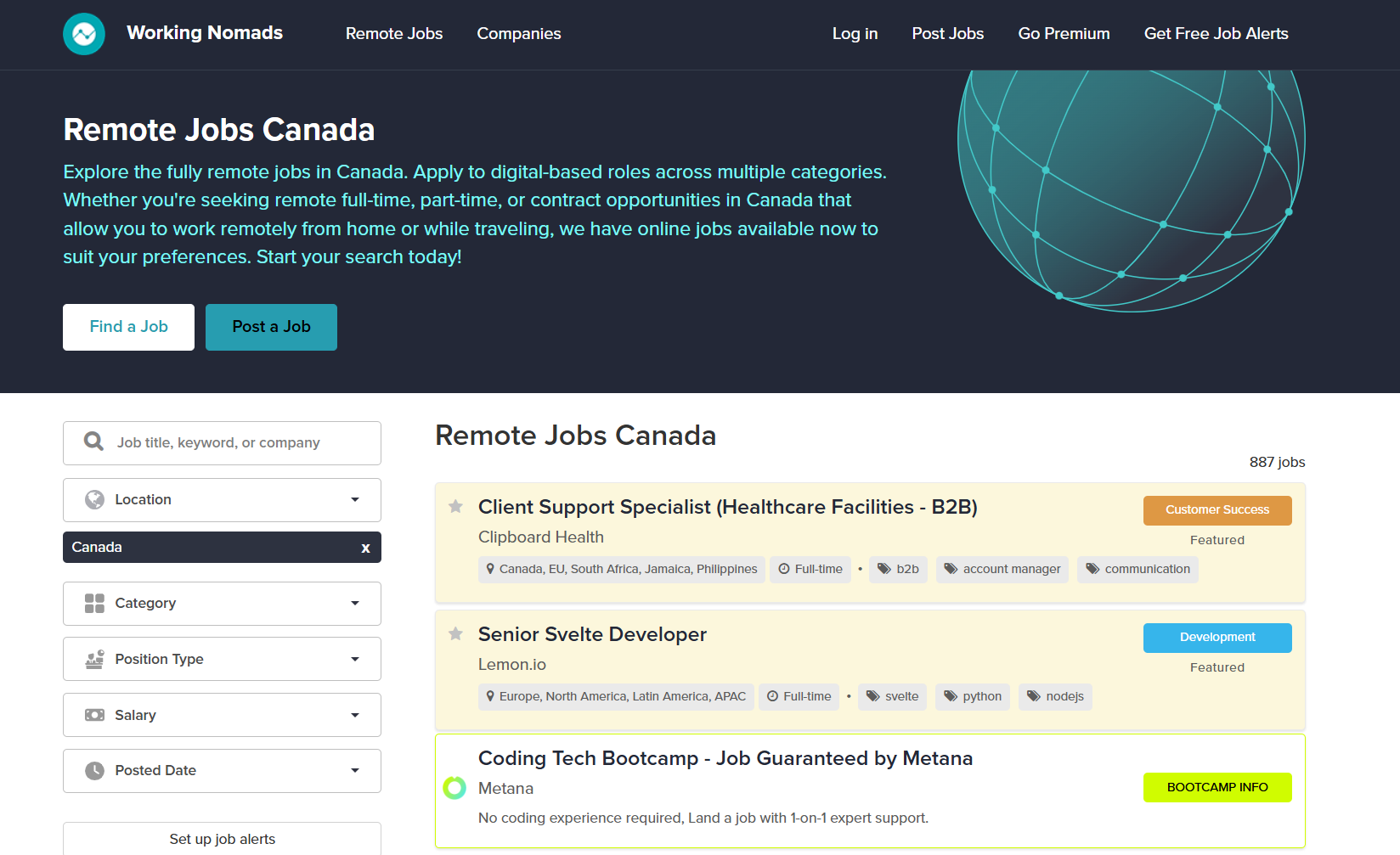1400x855 pixels.
Task: Click the communication tag
Action: click(x=1137, y=569)
